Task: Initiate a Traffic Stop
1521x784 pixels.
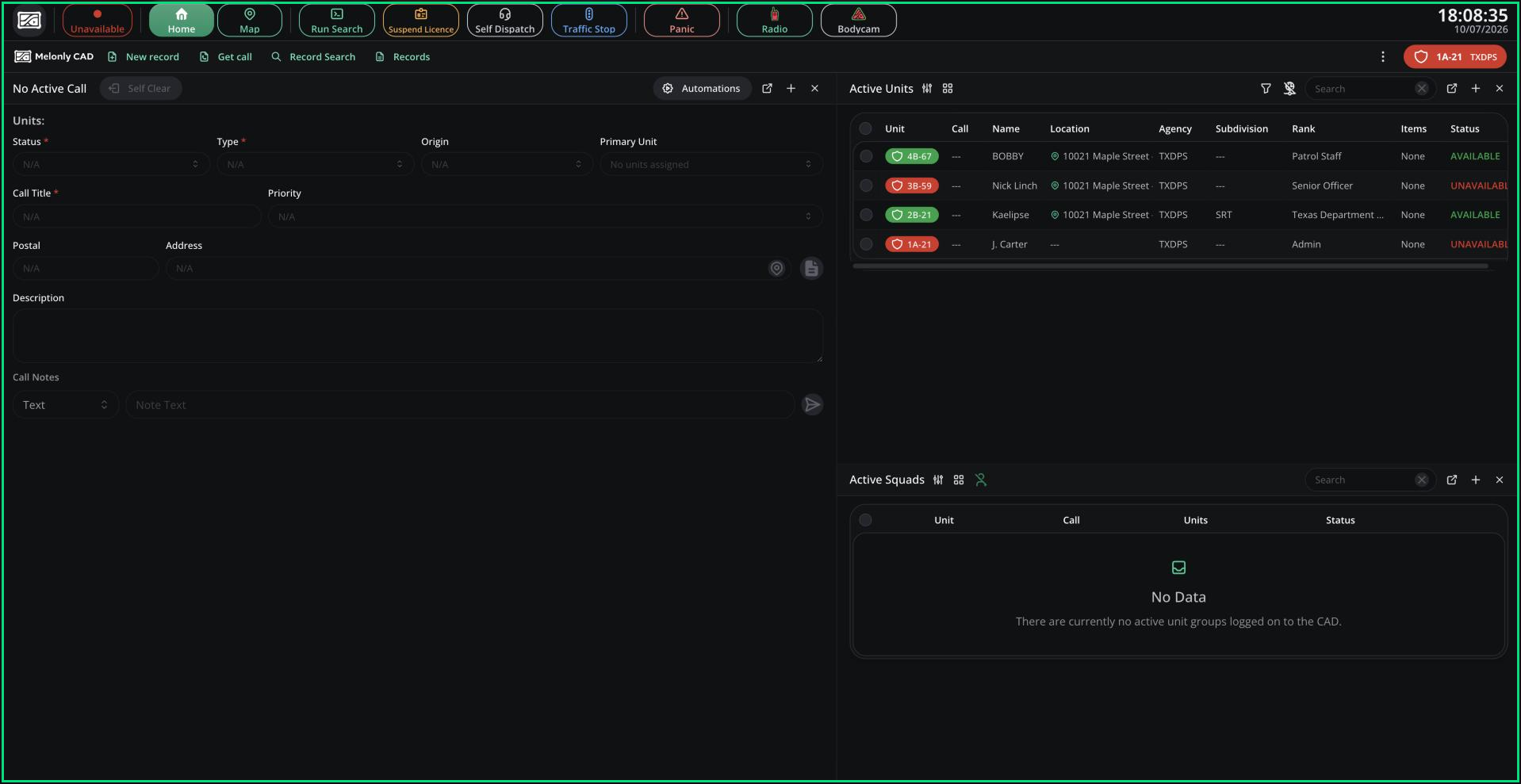Action: [x=588, y=21]
